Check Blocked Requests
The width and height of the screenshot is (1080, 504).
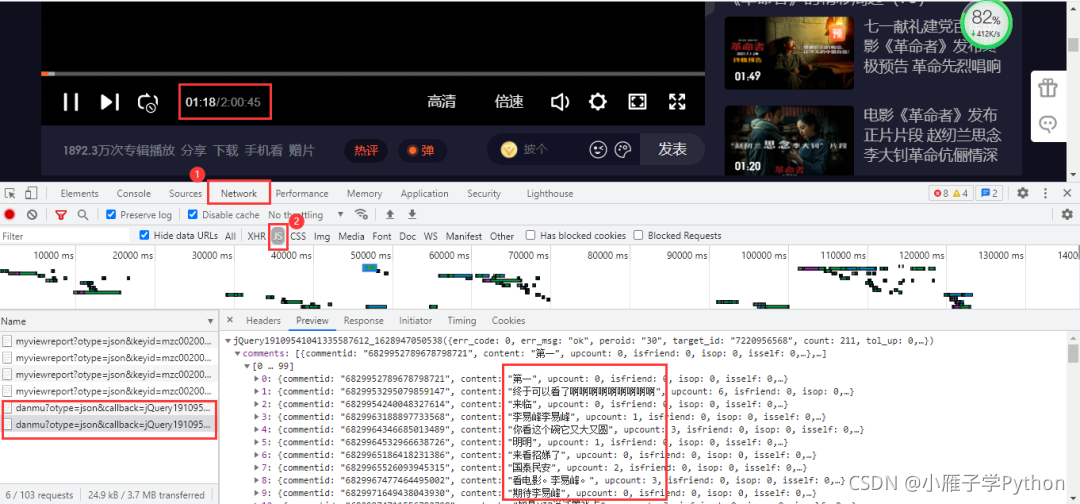tap(638, 235)
